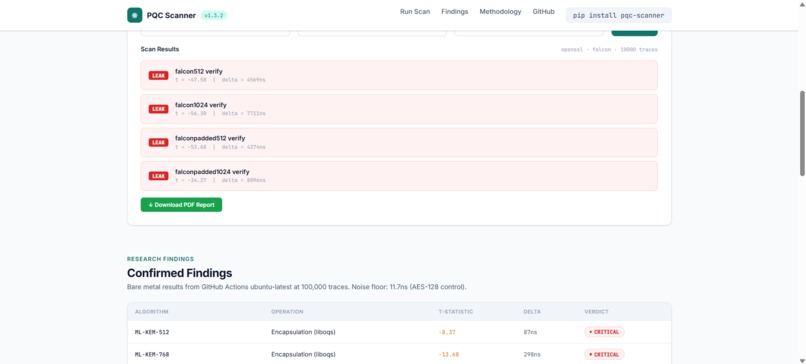The image size is (806, 364).
Task: Click the Scan Results heading
Action: point(160,49)
